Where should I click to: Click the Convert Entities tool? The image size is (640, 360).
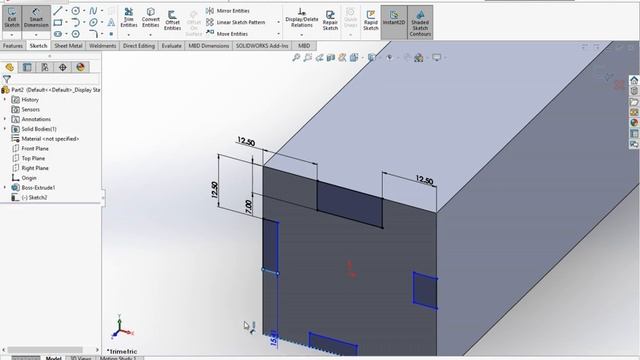point(151,18)
